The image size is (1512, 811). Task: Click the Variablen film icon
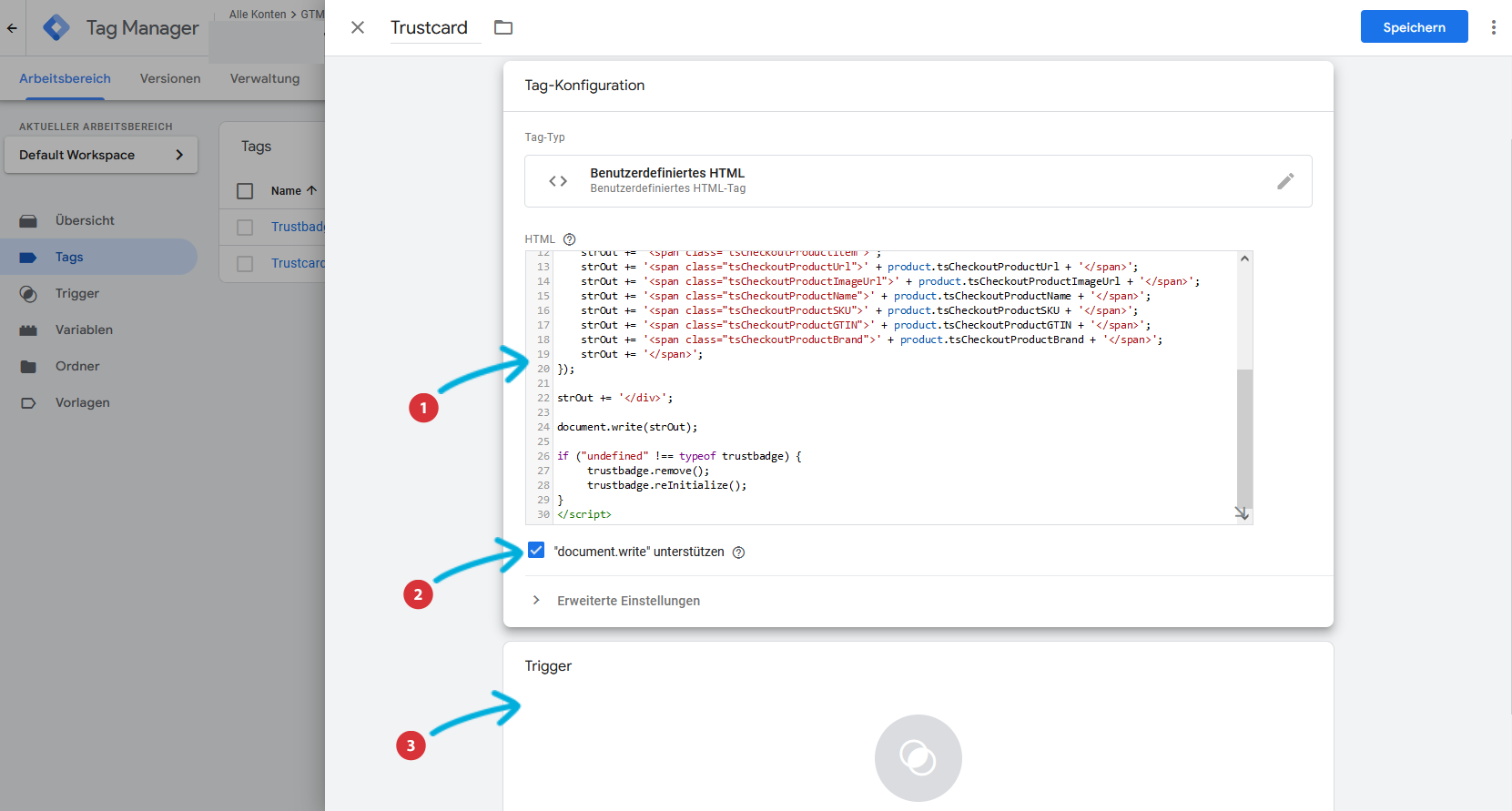[x=28, y=330]
